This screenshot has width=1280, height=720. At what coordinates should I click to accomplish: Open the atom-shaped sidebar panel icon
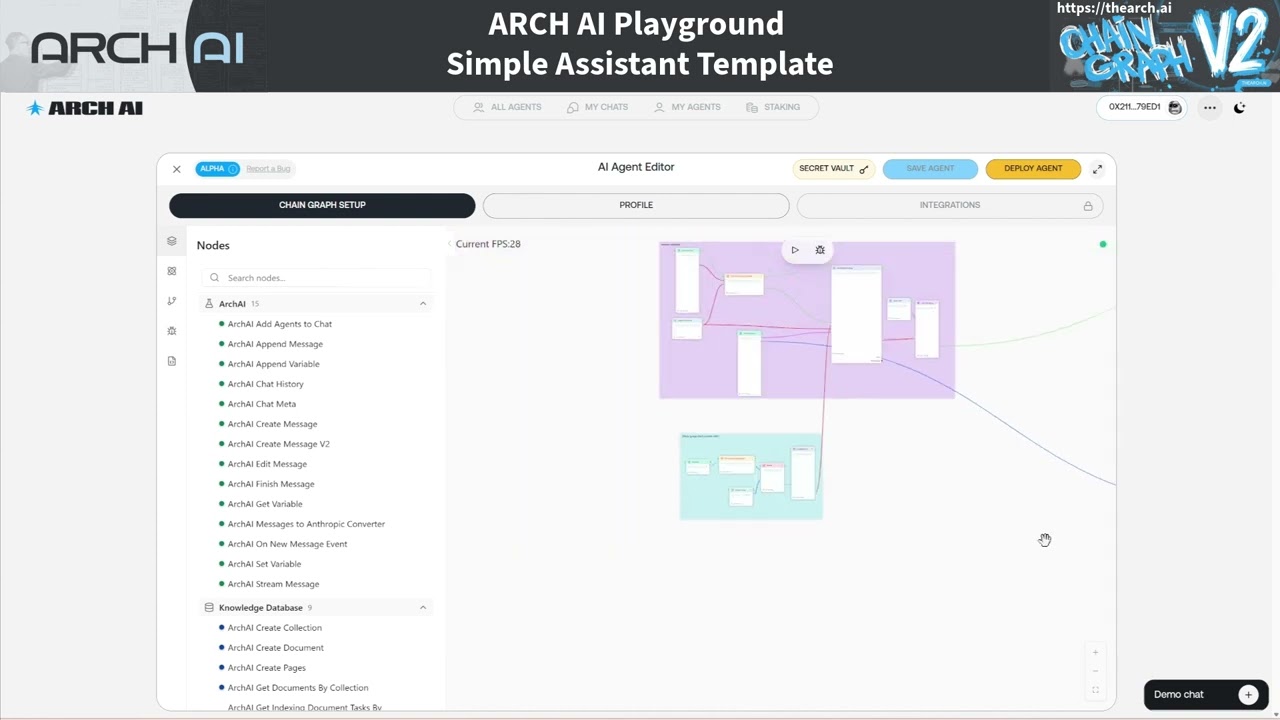[x=172, y=271]
